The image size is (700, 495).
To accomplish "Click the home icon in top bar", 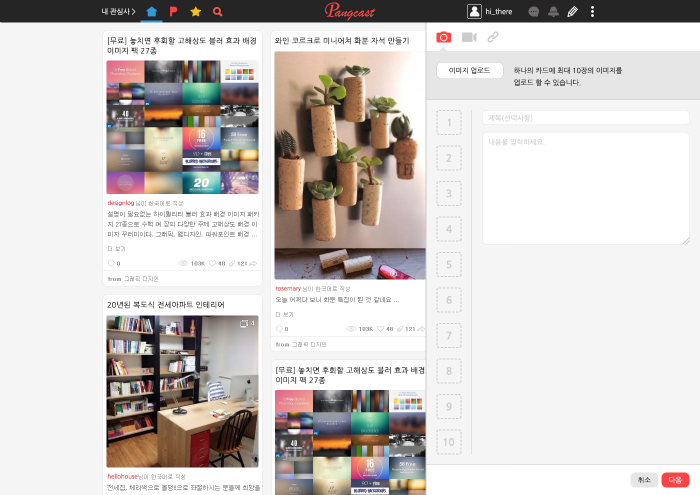I will click(152, 12).
